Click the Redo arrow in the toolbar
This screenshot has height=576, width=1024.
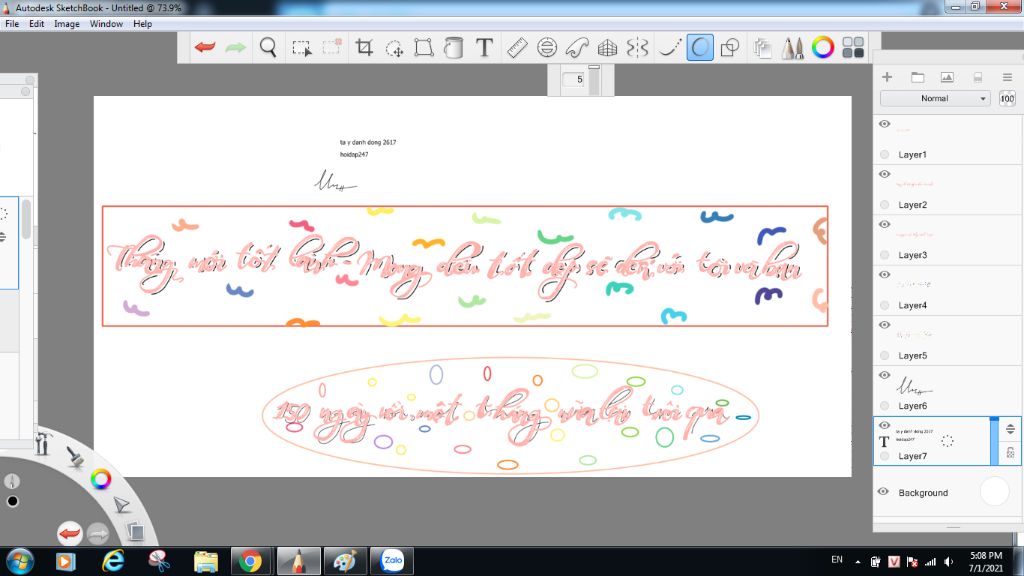(236, 47)
